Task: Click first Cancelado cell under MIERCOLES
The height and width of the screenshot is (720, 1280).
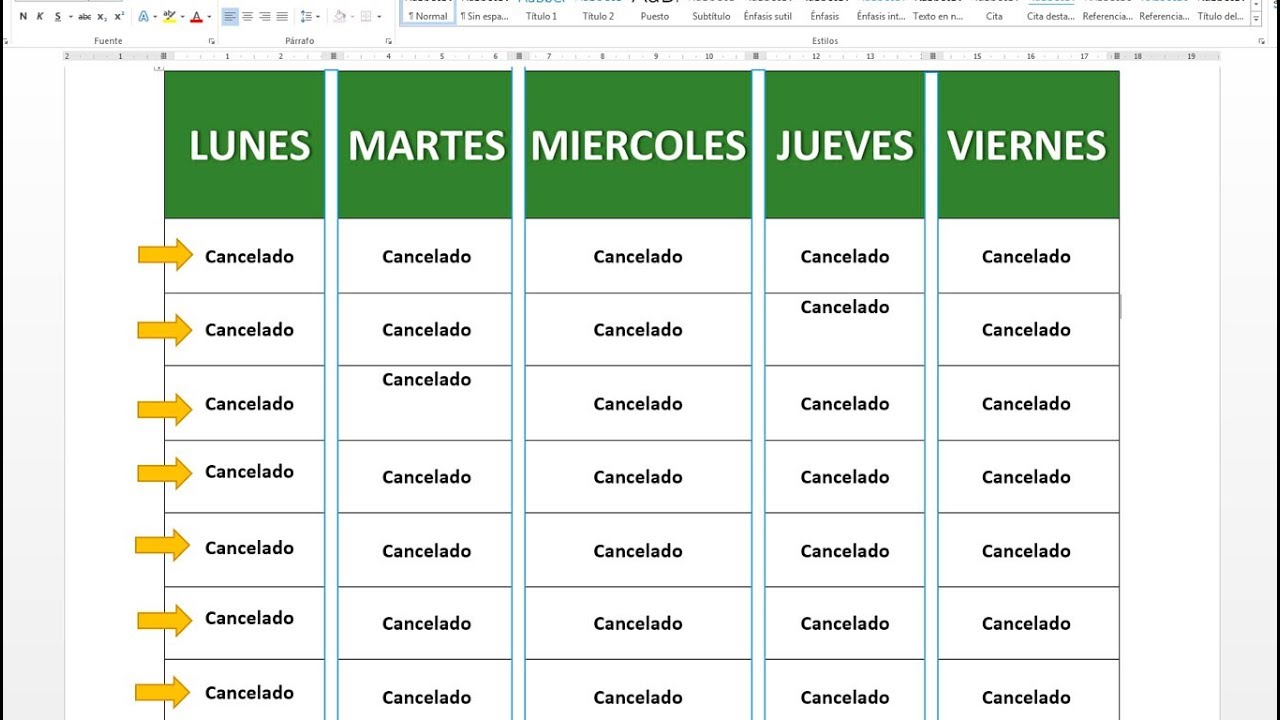Action: coord(638,256)
